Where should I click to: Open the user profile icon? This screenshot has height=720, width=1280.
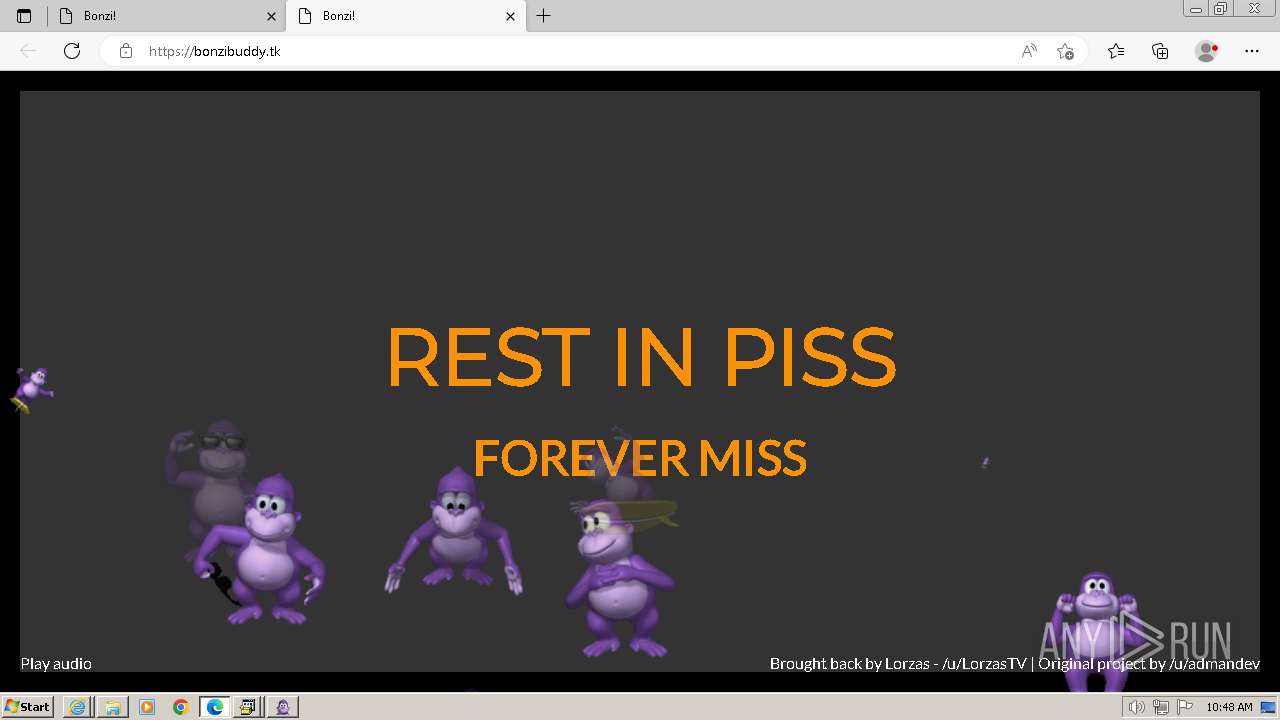click(x=1206, y=51)
